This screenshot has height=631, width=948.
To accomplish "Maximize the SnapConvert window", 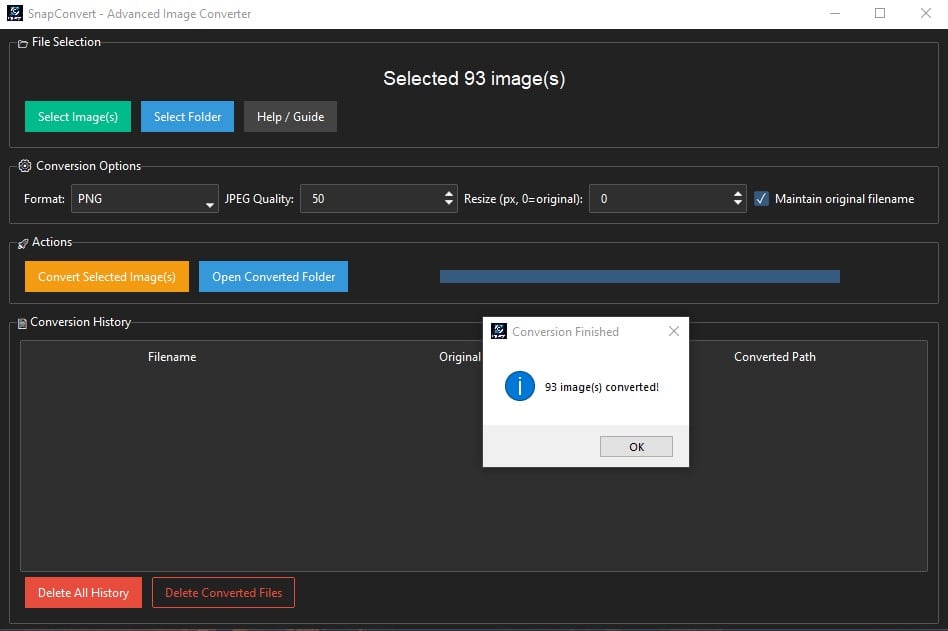I will point(880,13).
